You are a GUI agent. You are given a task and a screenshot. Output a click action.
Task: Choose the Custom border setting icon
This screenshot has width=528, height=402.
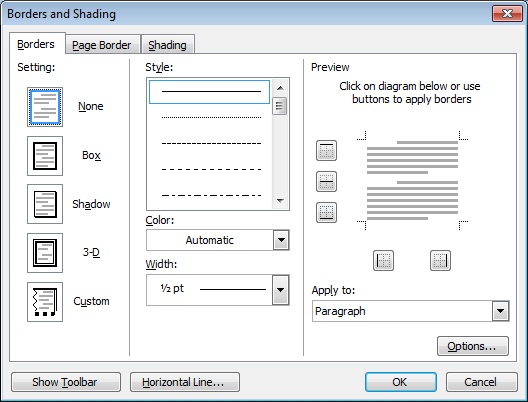[45, 302]
